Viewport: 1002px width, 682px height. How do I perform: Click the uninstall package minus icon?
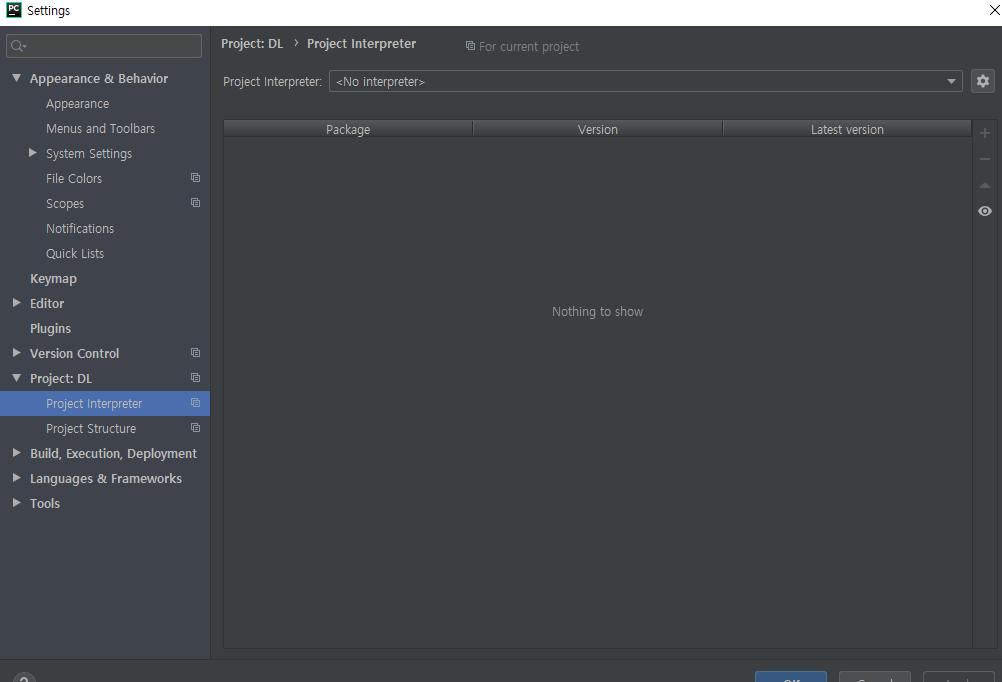(985, 159)
